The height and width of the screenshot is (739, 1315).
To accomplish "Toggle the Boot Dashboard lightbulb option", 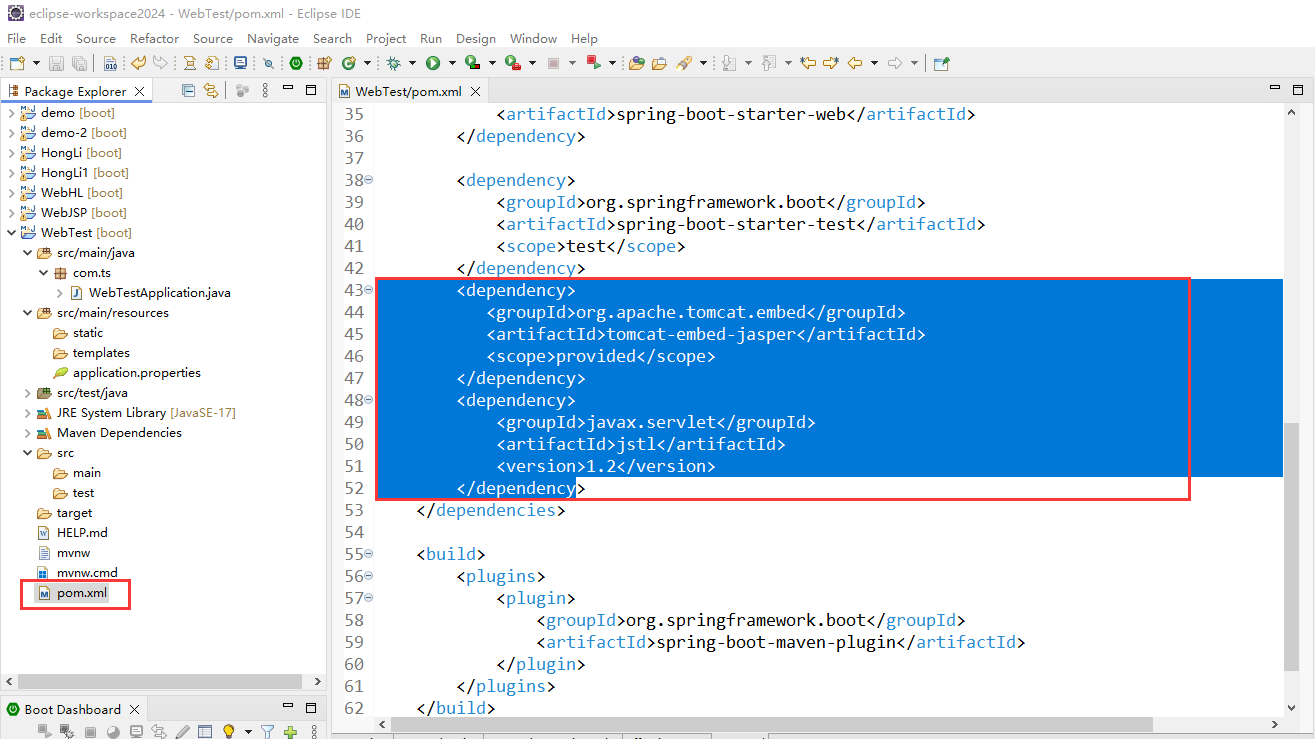I will point(228,730).
